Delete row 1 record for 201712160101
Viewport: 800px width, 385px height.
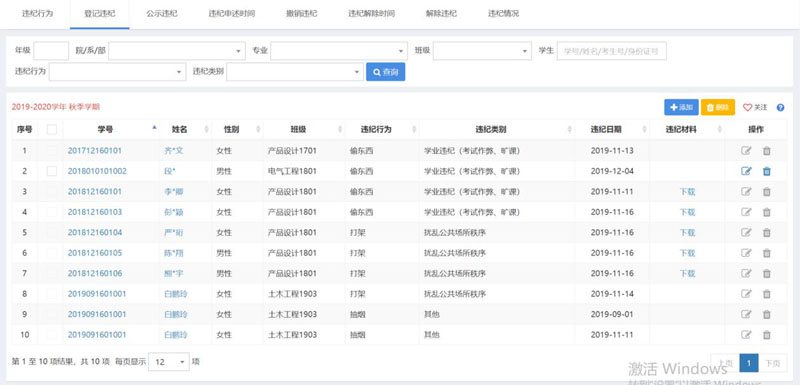click(766, 151)
